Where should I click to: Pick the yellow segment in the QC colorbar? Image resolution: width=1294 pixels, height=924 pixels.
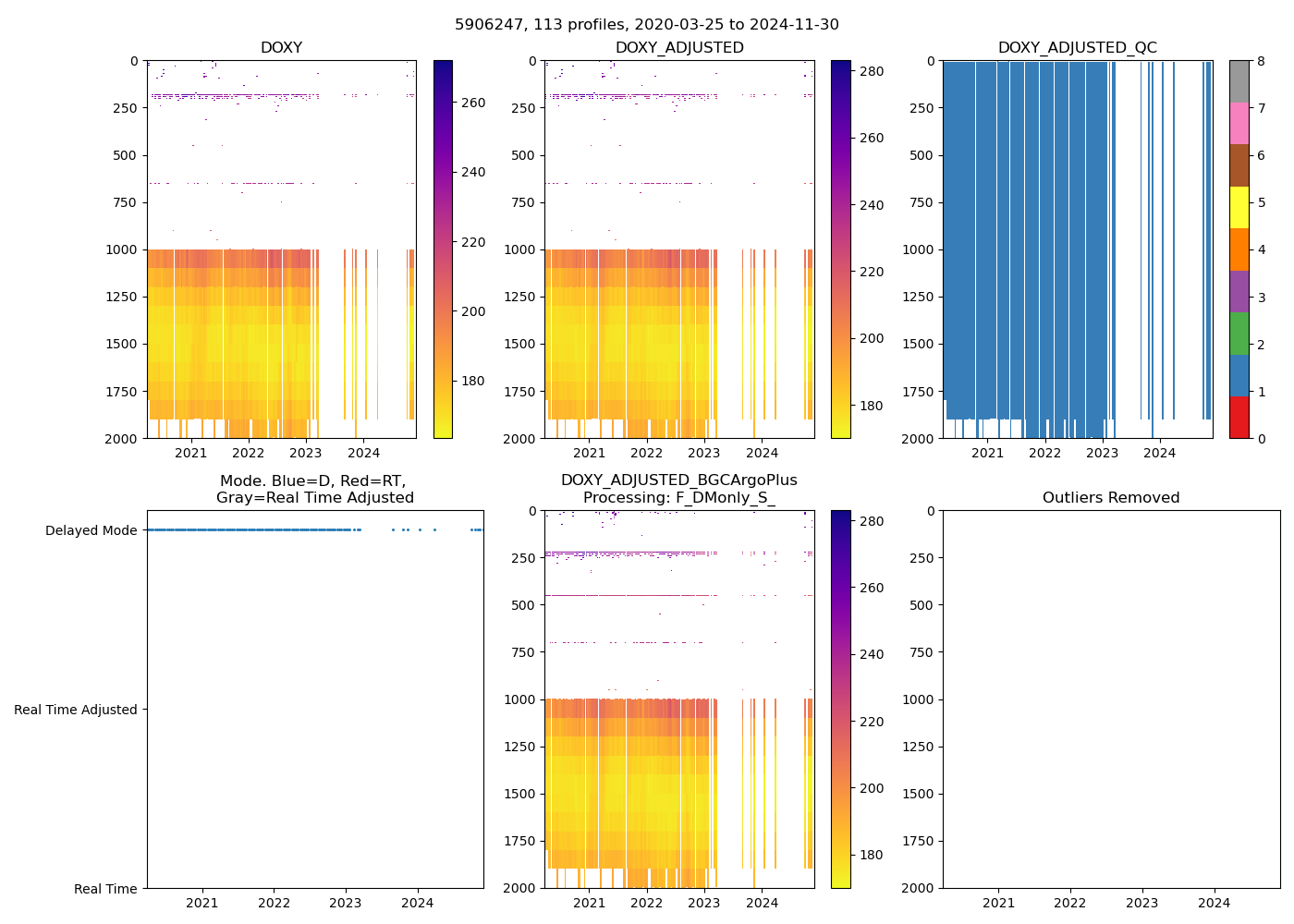pos(1239,207)
